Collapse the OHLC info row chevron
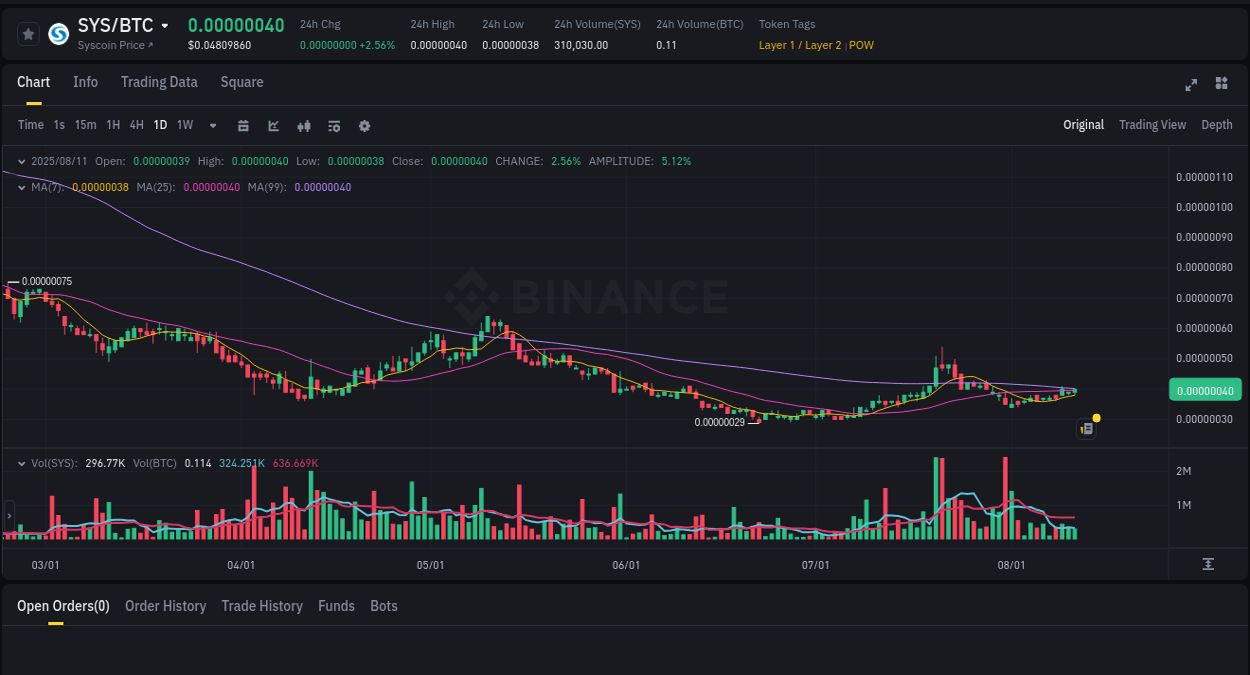 [22, 160]
